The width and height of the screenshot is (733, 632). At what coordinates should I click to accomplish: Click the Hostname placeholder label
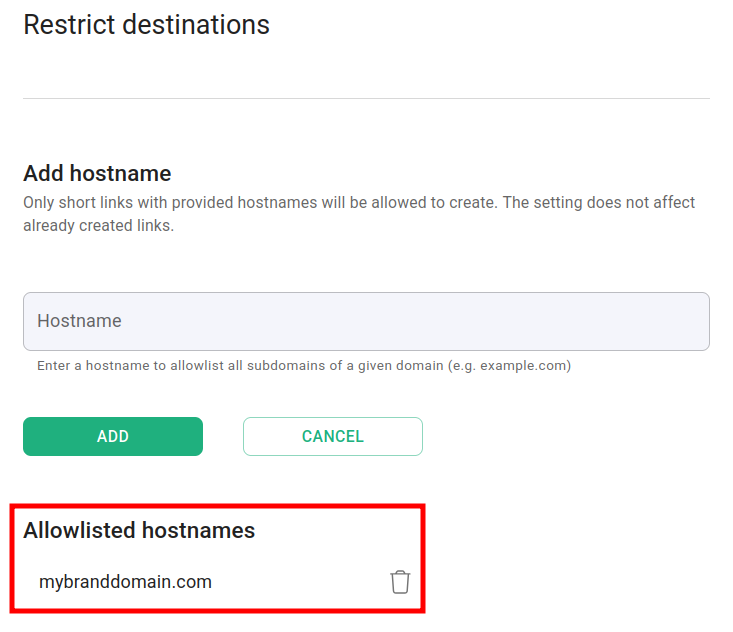tap(79, 321)
